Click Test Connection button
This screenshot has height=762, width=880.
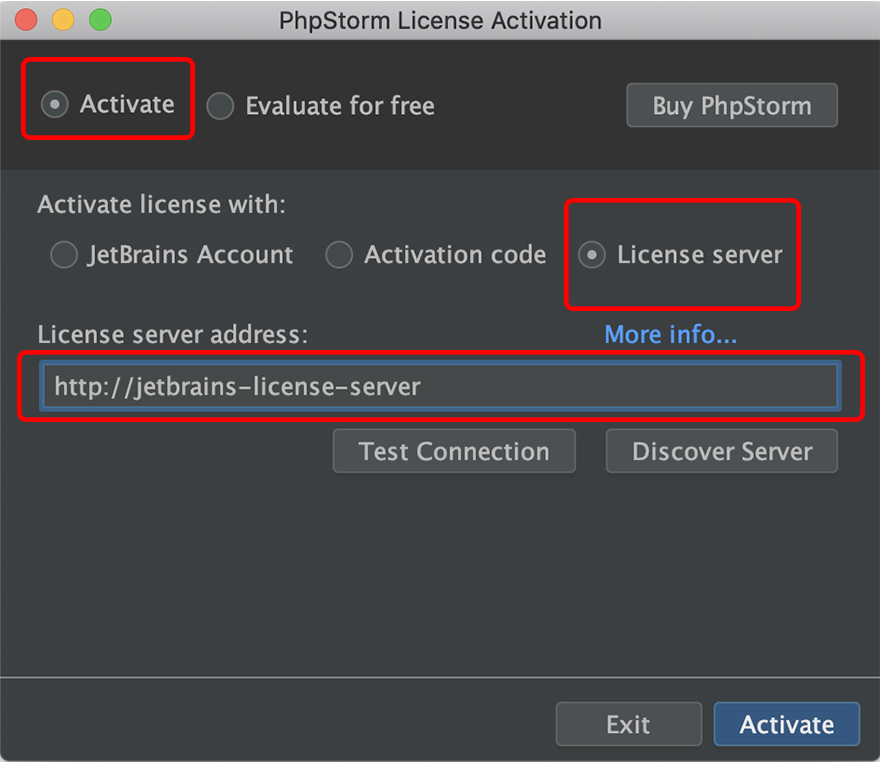click(454, 451)
